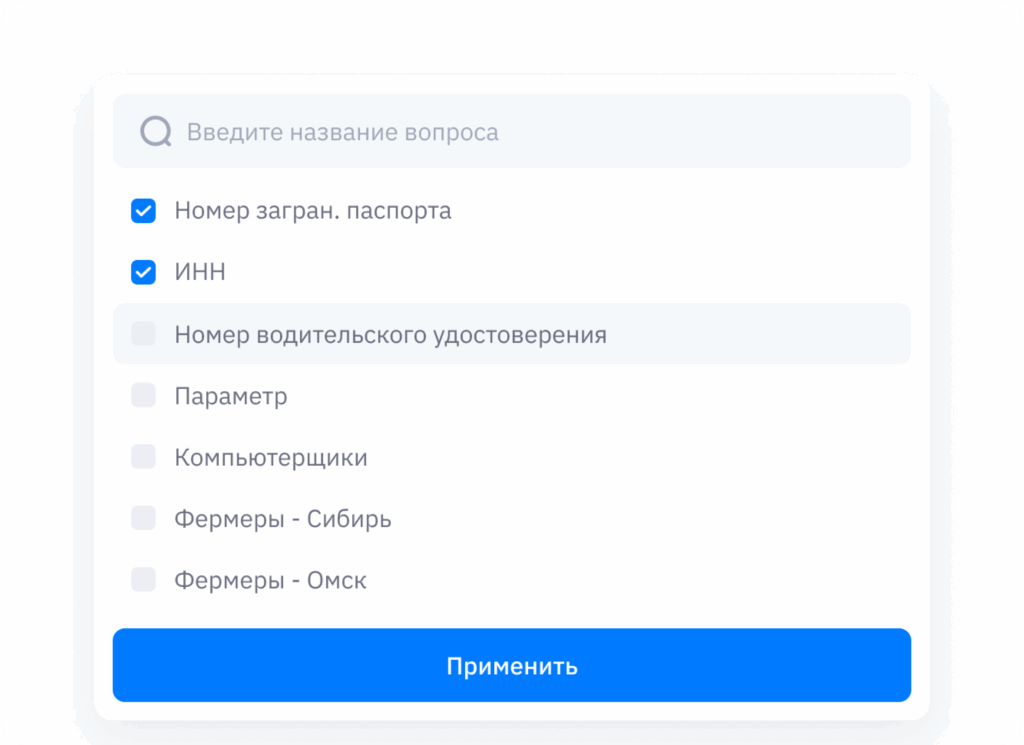This screenshot has height=745, width=1024.
Task: Click the white checkmark beside 'ИНН'
Action: (144, 272)
